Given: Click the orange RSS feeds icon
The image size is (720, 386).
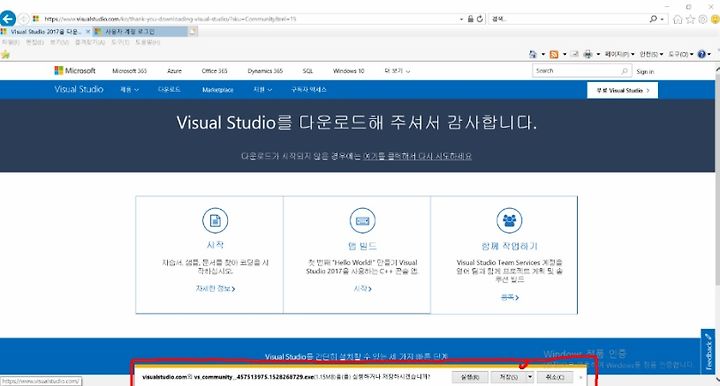Looking at the screenshot, I should pos(554,54).
